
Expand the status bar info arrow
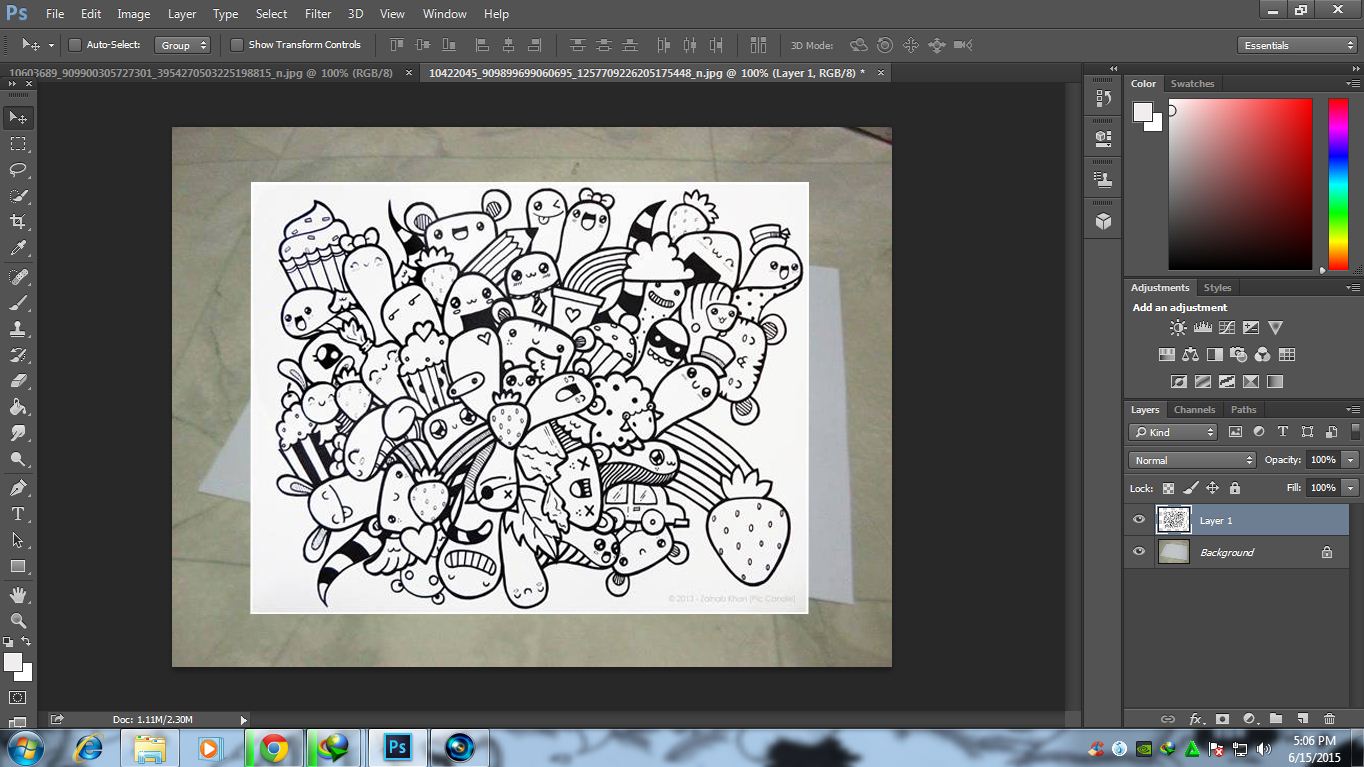tap(243, 720)
